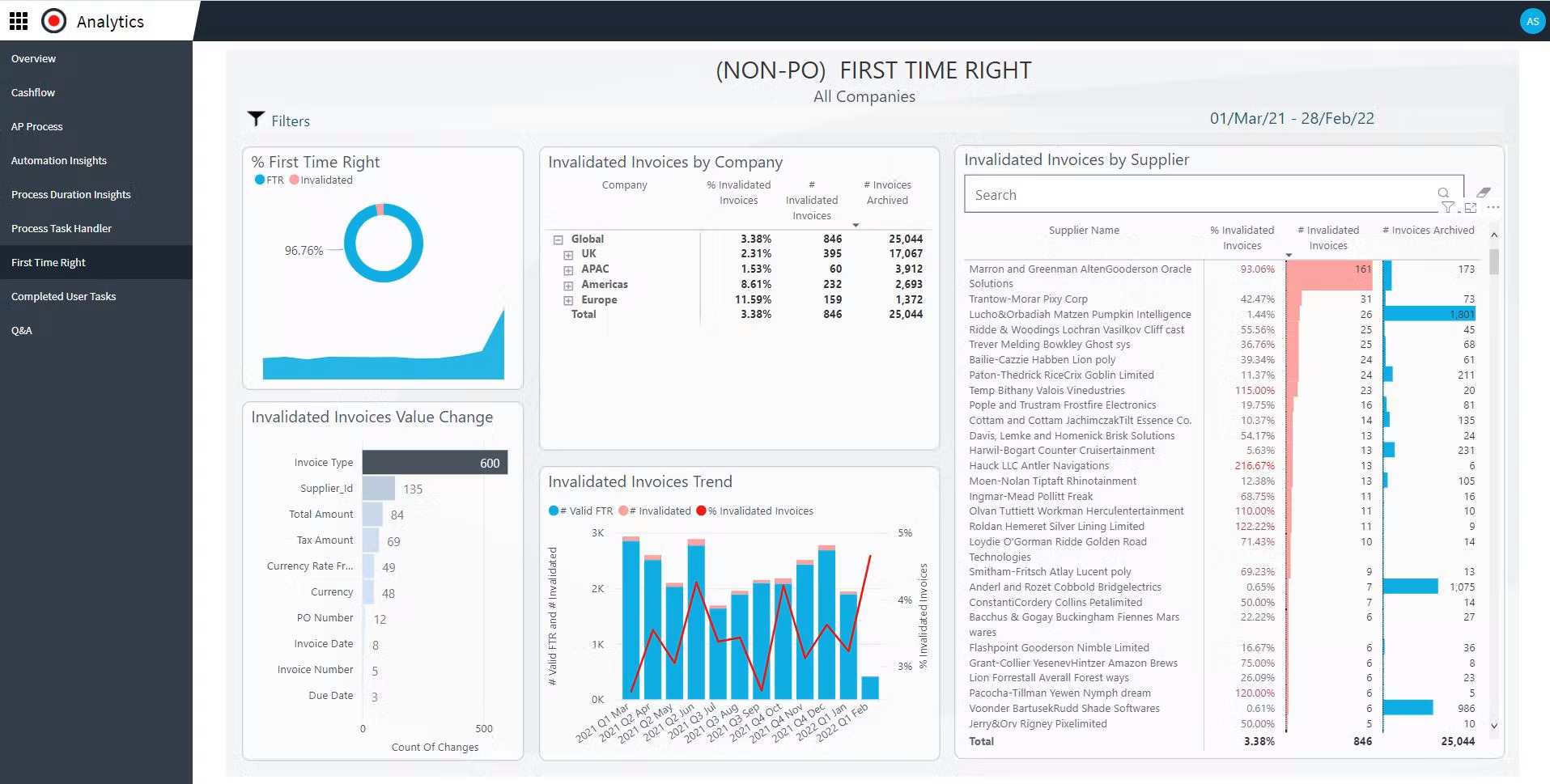The image size is (1550, 784).
Task: Click the Filters funnel icon
Action: coord(256,120)
